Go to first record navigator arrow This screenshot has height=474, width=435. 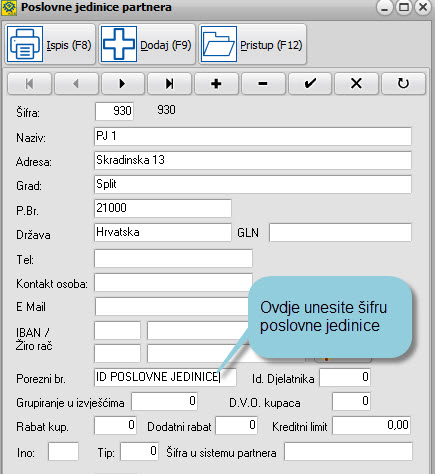(29, 84)
